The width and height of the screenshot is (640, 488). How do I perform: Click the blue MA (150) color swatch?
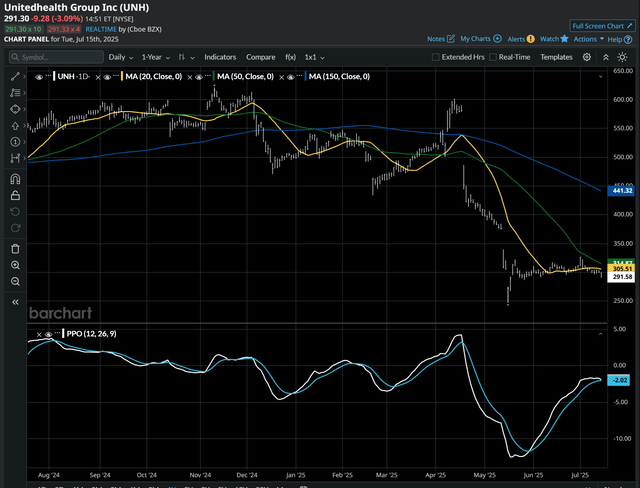click(x=305, y=76)
